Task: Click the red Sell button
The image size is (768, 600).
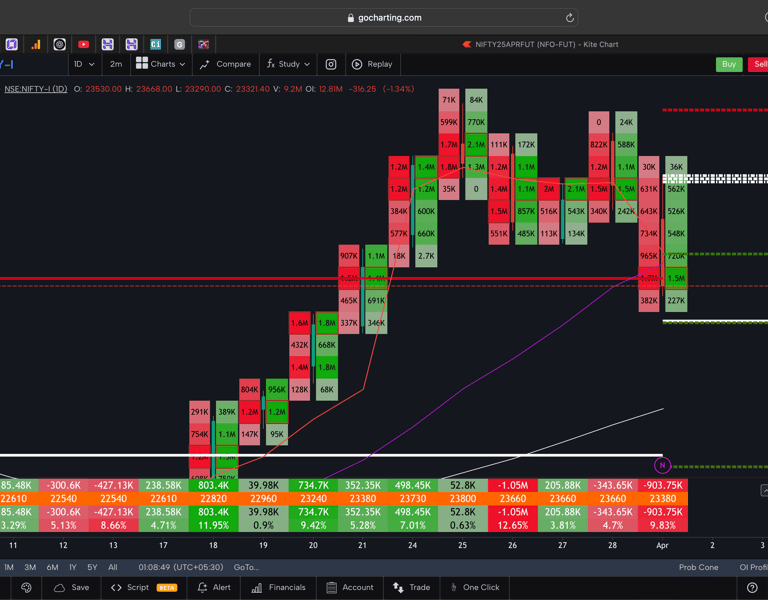Action: (759, 64)
